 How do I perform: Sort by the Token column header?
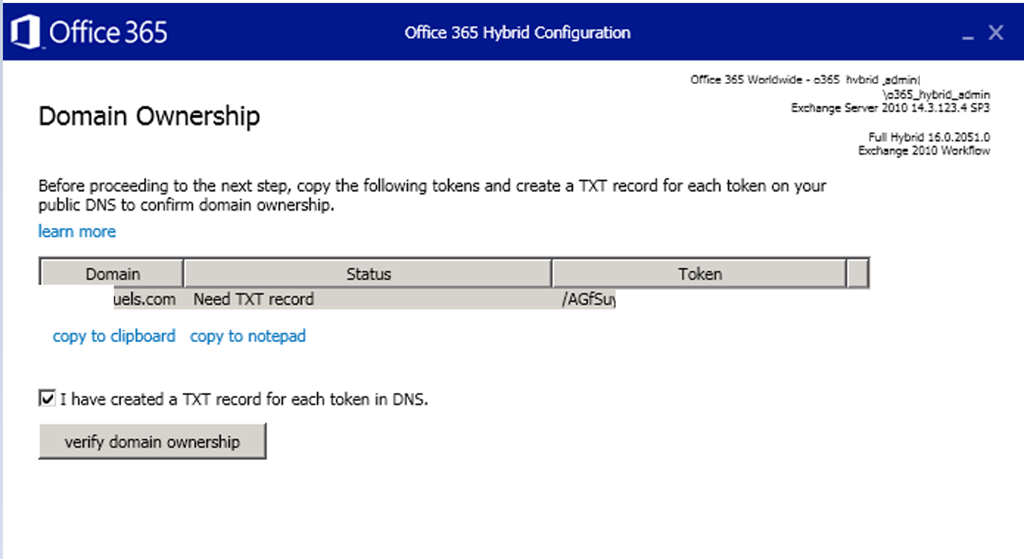(x=699, y=274)
